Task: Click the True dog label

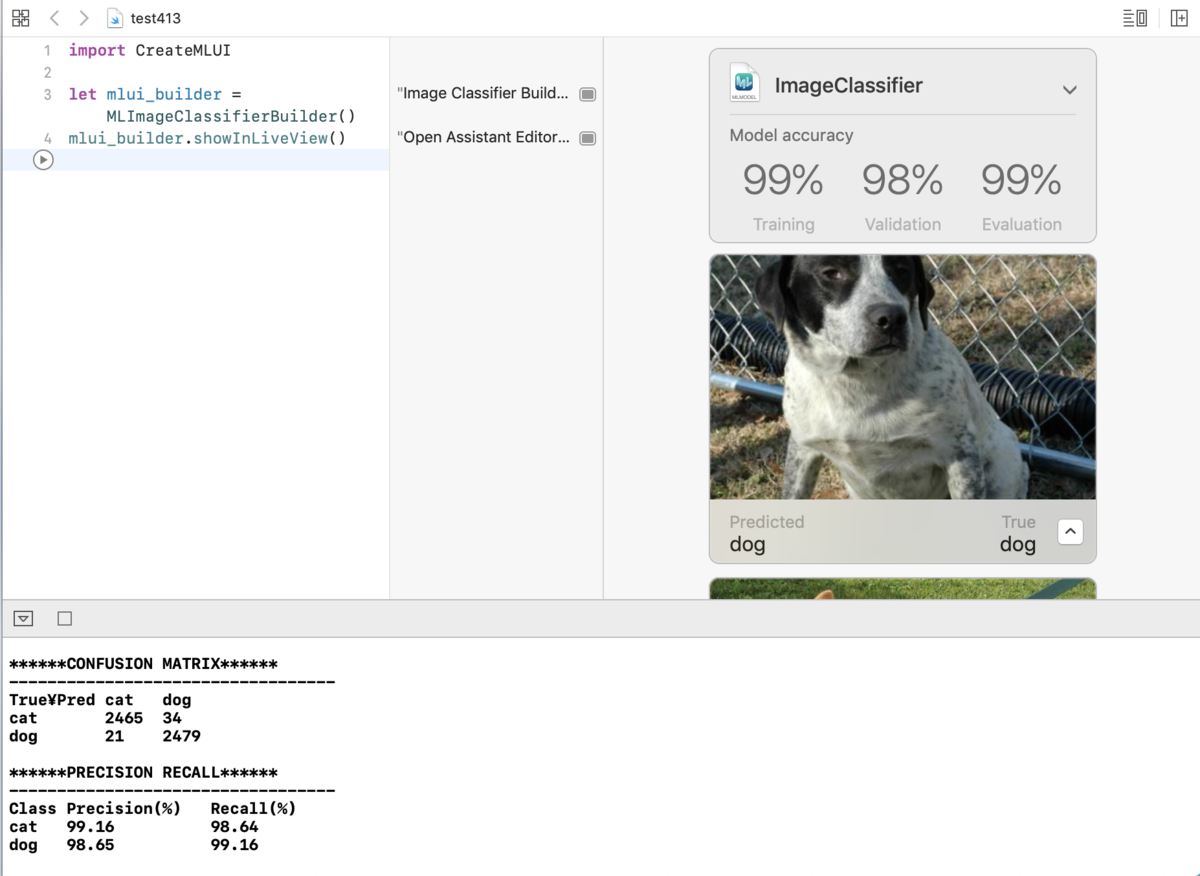Action: point(1018,545)
